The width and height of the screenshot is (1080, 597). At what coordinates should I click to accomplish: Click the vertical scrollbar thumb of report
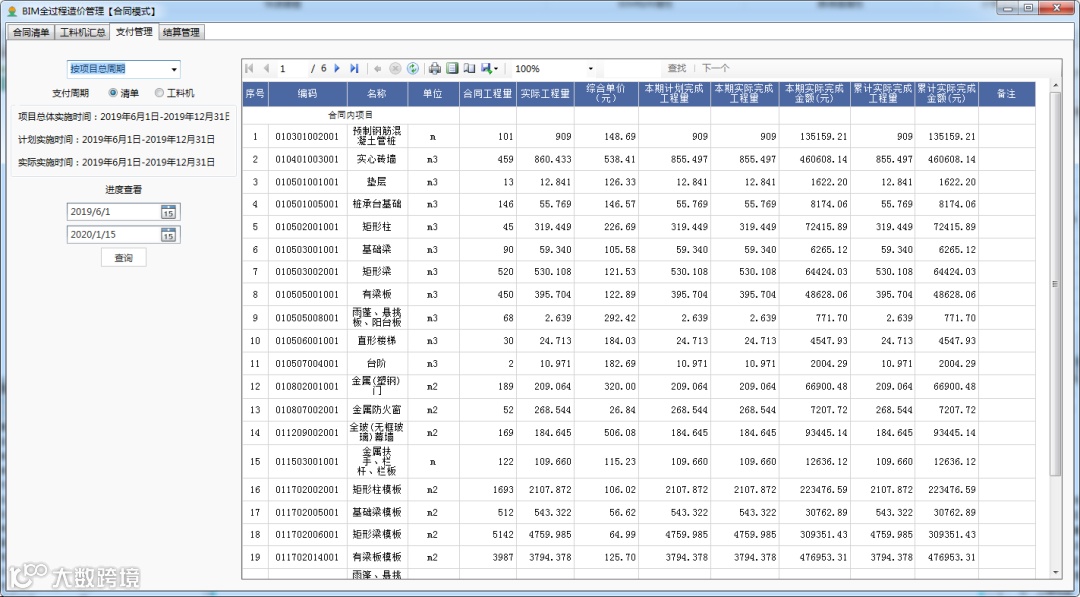(x=1055, y=282)
